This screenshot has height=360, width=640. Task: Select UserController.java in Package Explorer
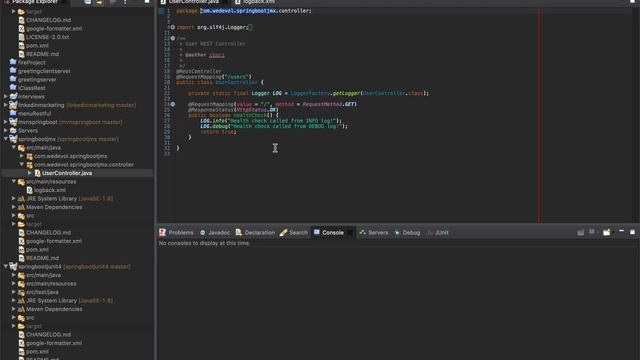(67, 173)
